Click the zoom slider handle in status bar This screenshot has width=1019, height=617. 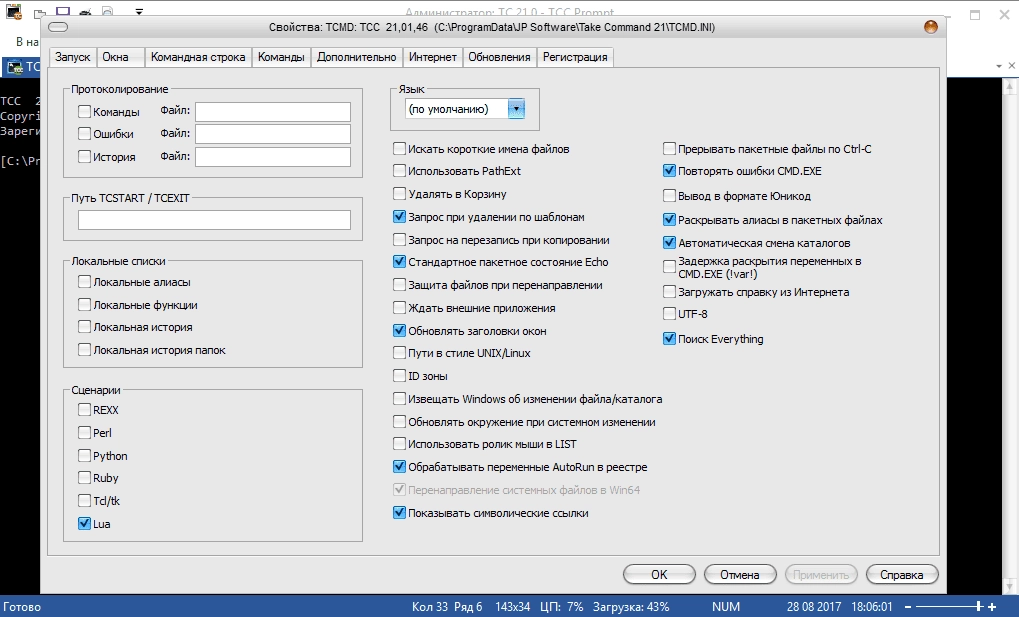coord(979,607)
